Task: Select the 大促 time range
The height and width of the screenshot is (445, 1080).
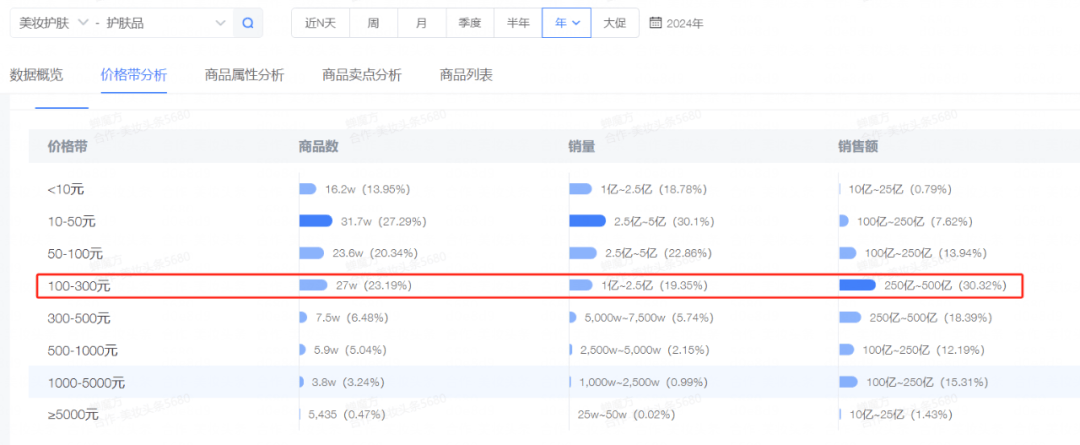Action: pyautogui.click(x=614, y=23)
